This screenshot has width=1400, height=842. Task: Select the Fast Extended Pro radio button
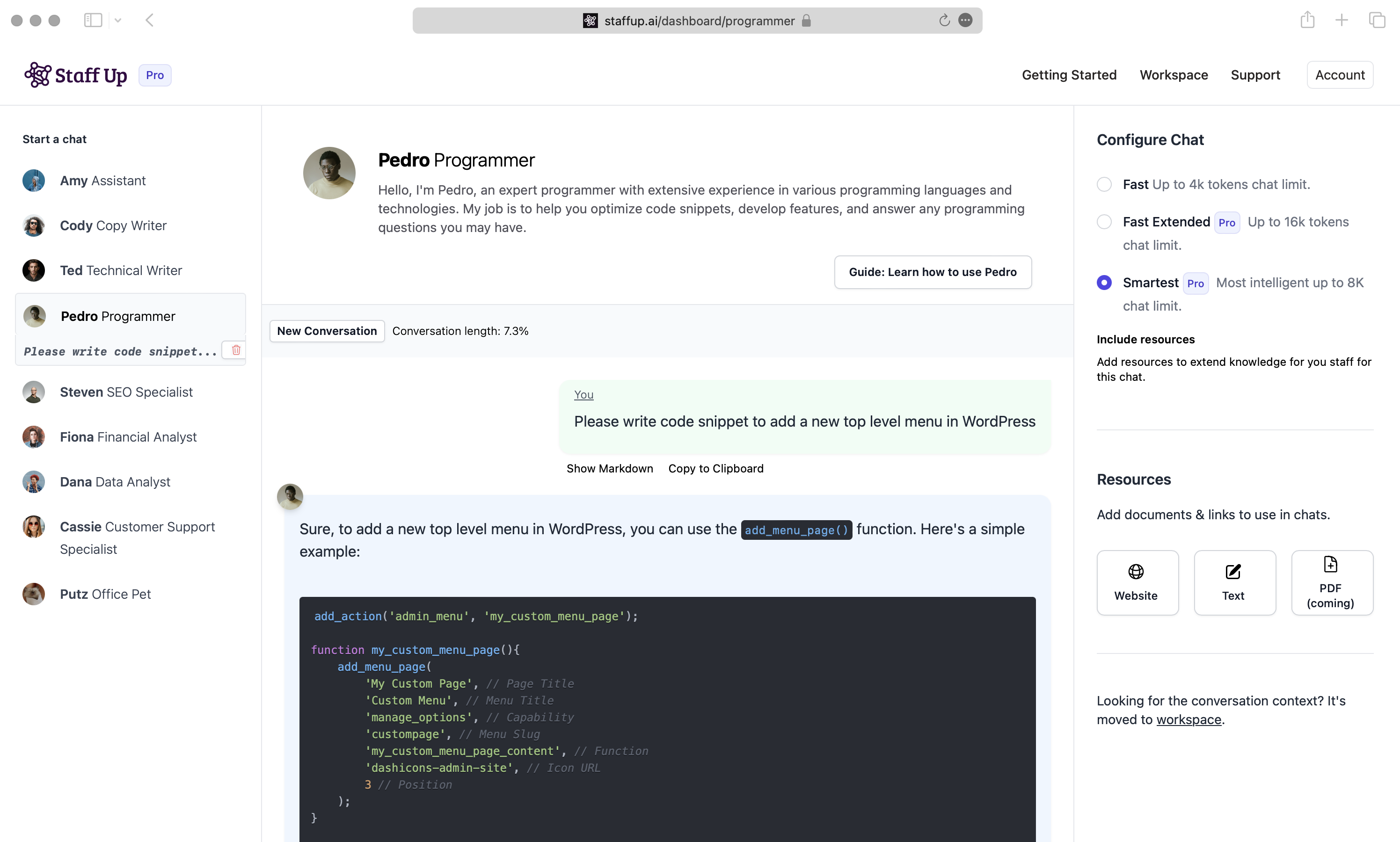coord(1104,221)
